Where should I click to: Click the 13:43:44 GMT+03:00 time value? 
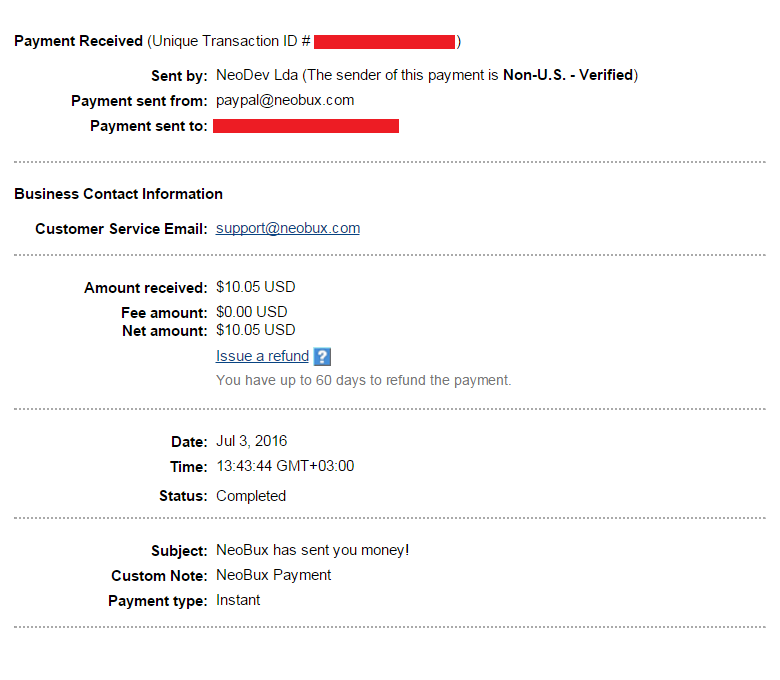click(x=285, y=466)
